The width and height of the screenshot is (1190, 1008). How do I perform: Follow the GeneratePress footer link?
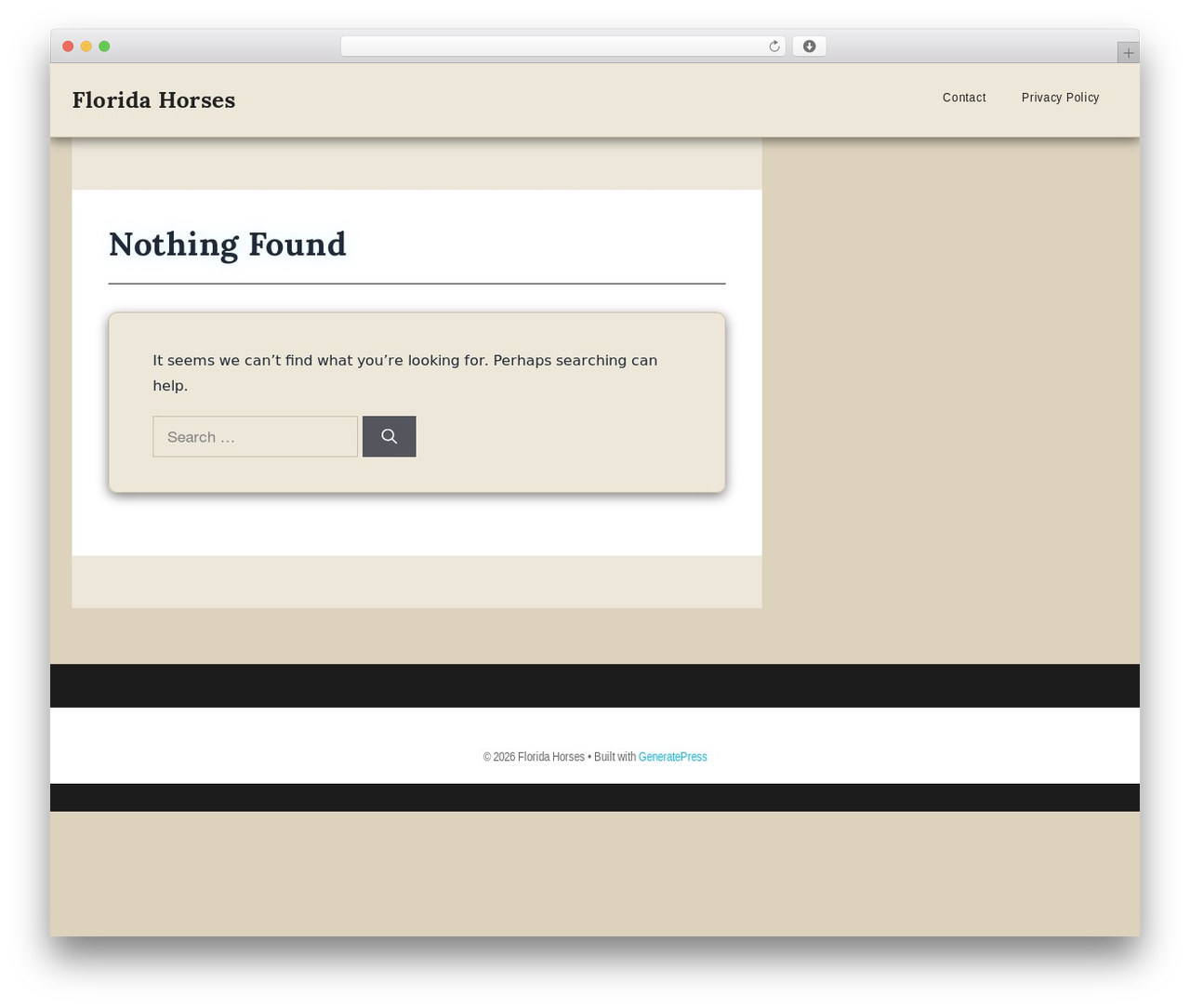[x=672, y=757]
